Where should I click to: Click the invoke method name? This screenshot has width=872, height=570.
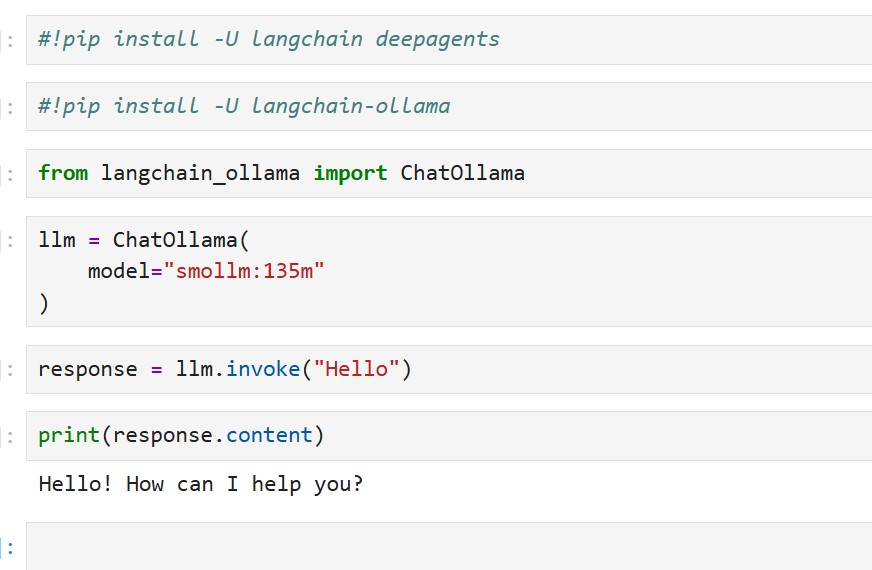pos(263,369)
